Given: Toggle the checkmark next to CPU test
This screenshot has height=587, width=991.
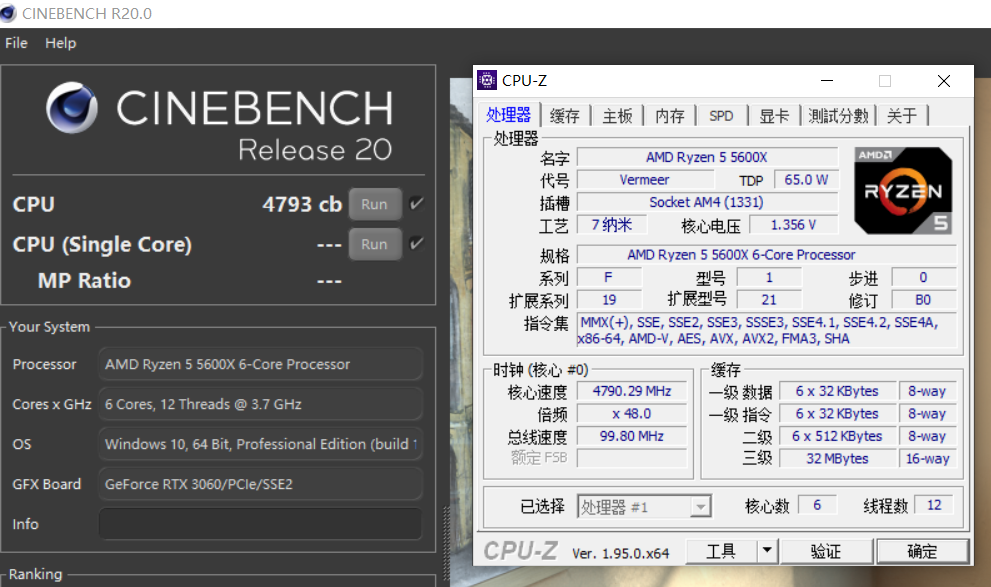Looking at the screenshot, I should (x=417, y=204).
